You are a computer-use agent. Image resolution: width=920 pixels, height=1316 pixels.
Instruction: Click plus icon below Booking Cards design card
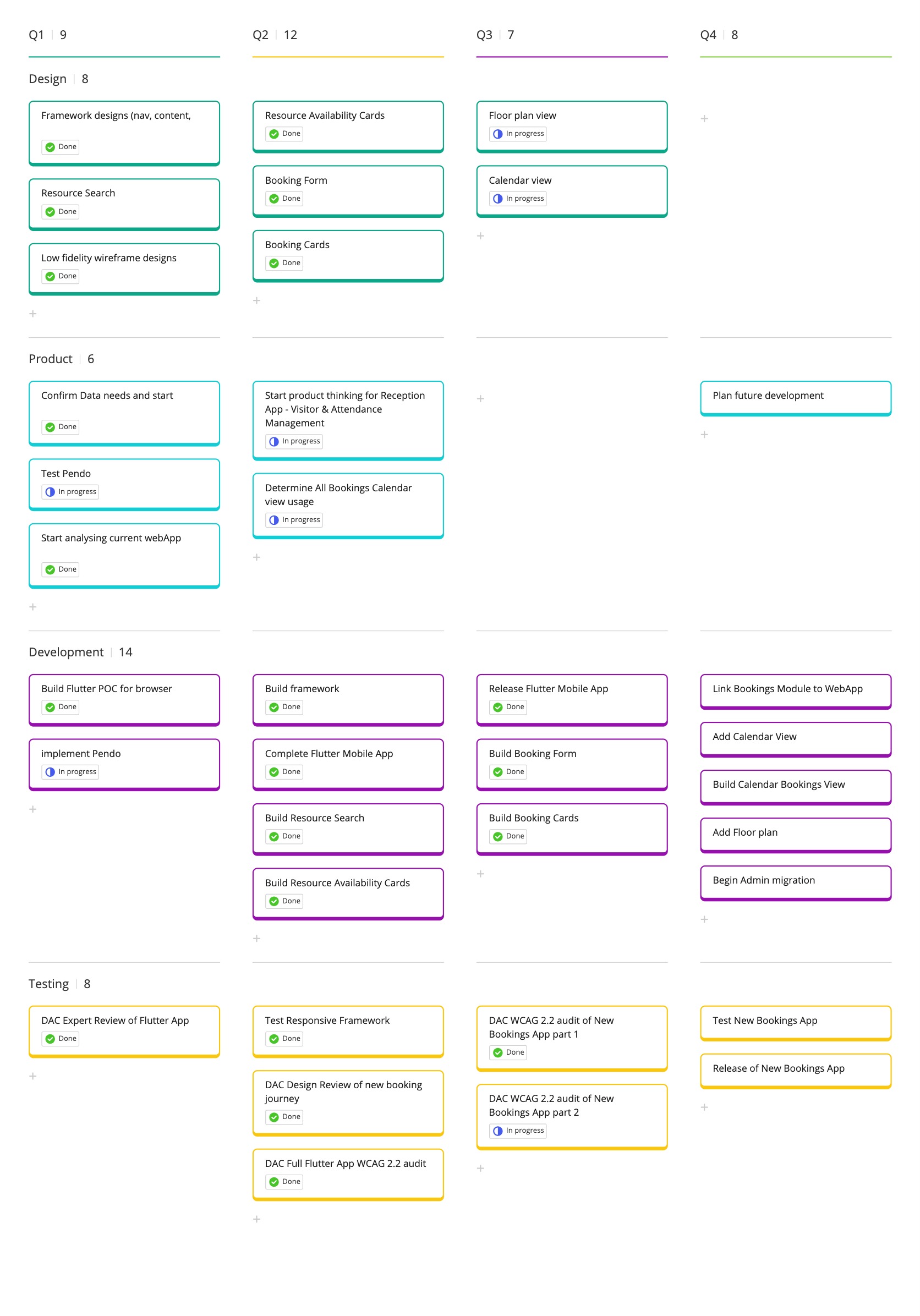pyautogui.click(x=257, y=301)
